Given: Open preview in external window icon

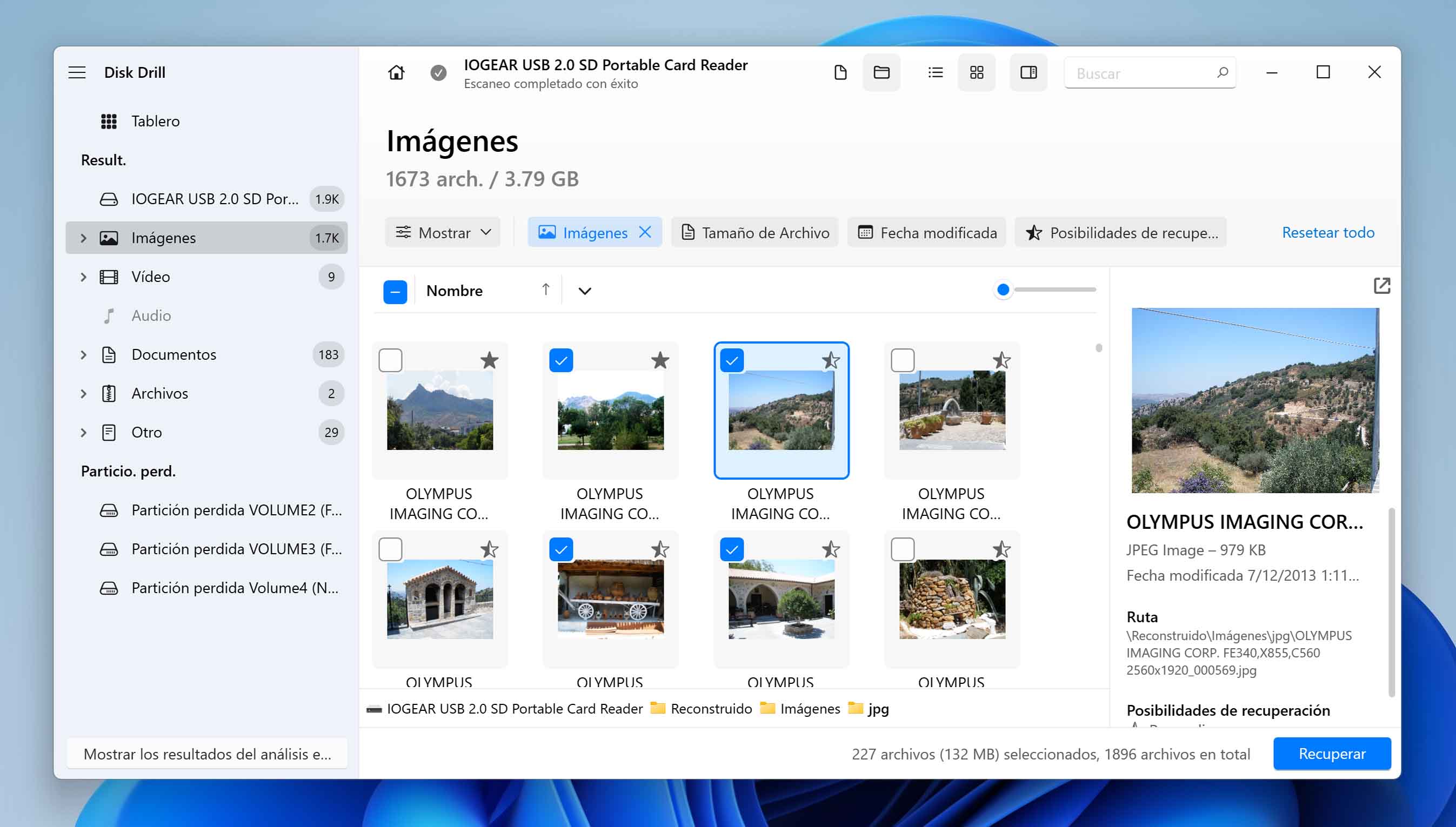Looking at the screenshot, I should coord(1381,285).
